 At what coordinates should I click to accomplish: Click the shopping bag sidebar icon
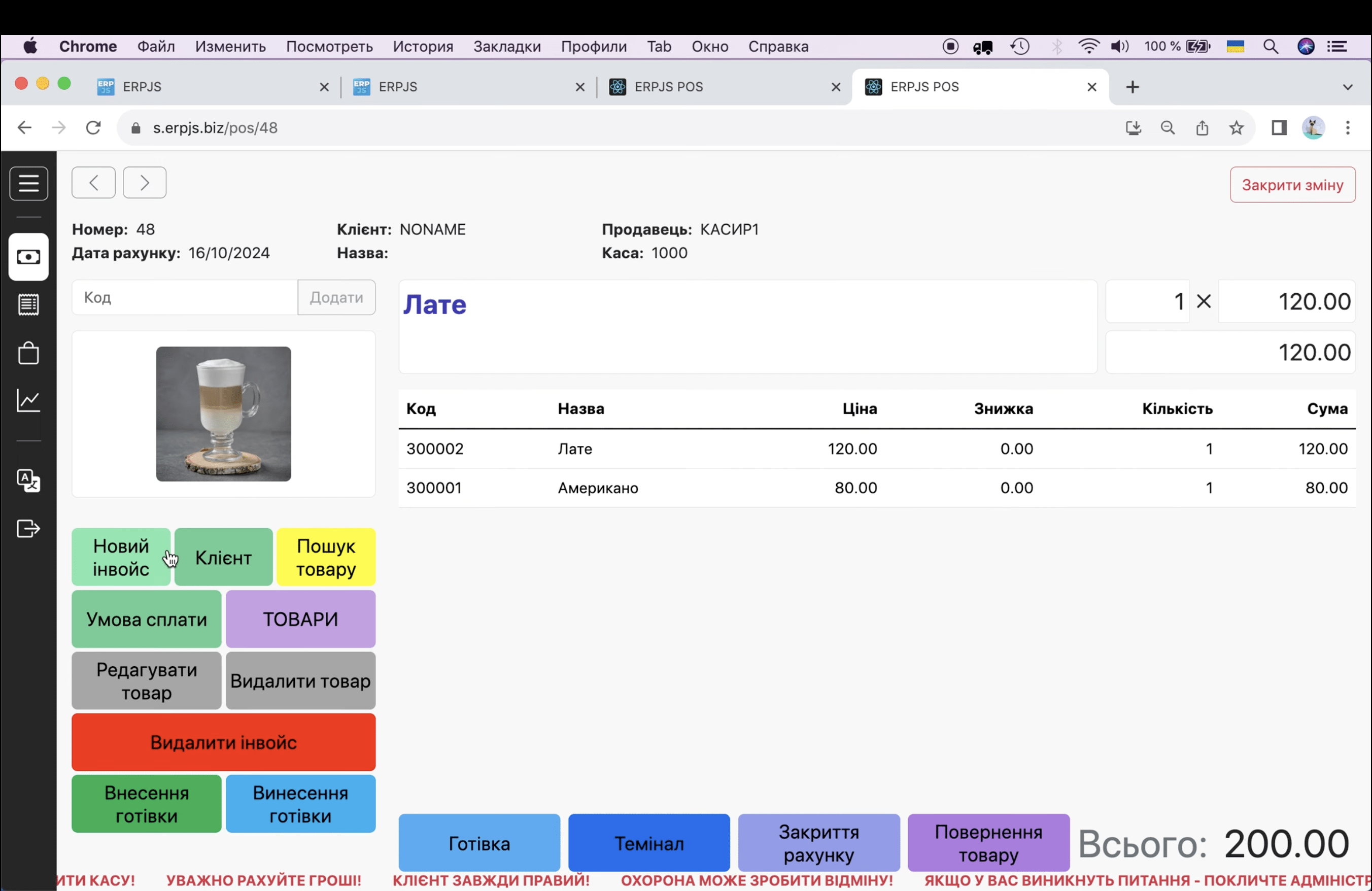tap(28, 353)
